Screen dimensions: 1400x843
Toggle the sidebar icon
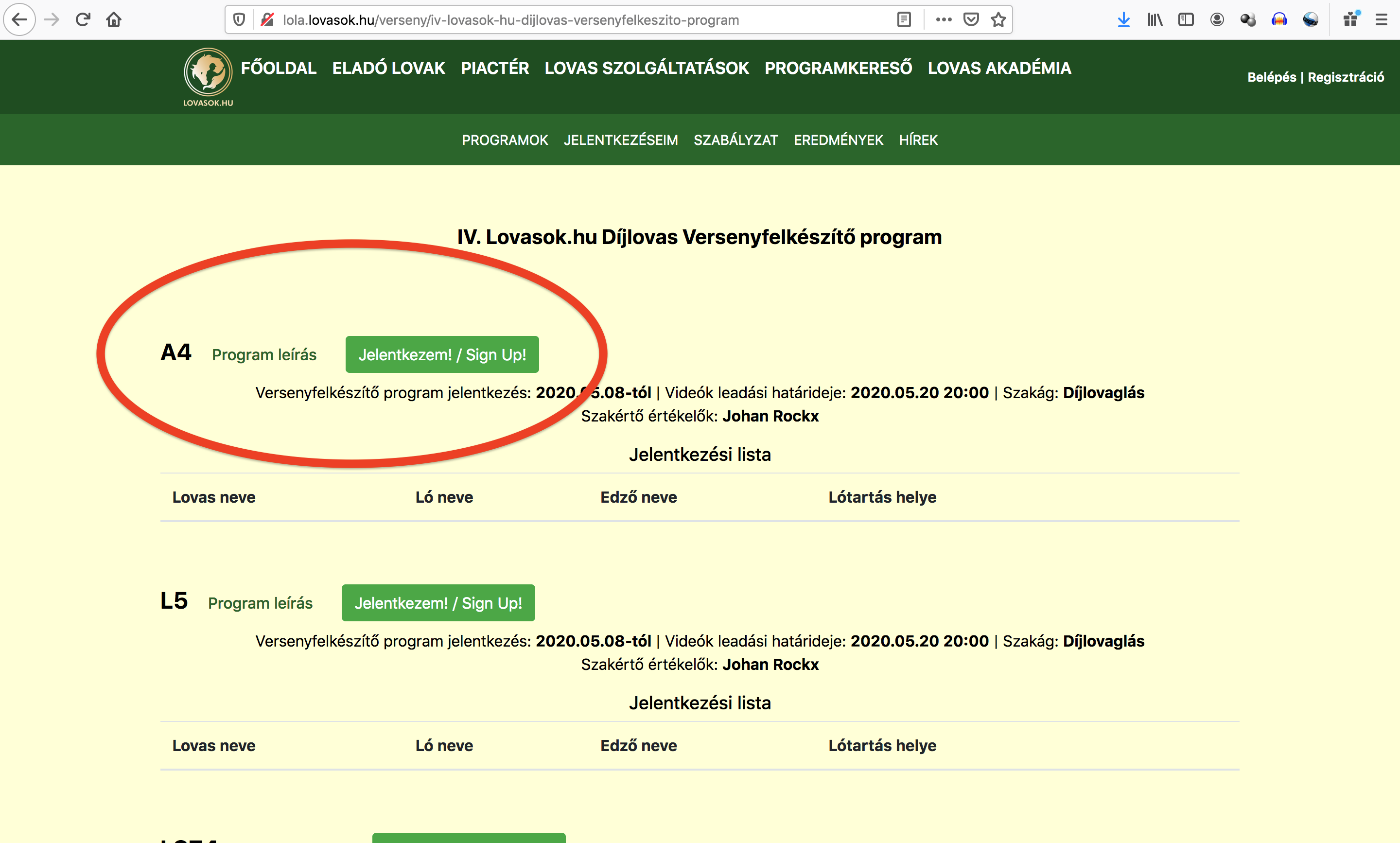coord(1186,20)
